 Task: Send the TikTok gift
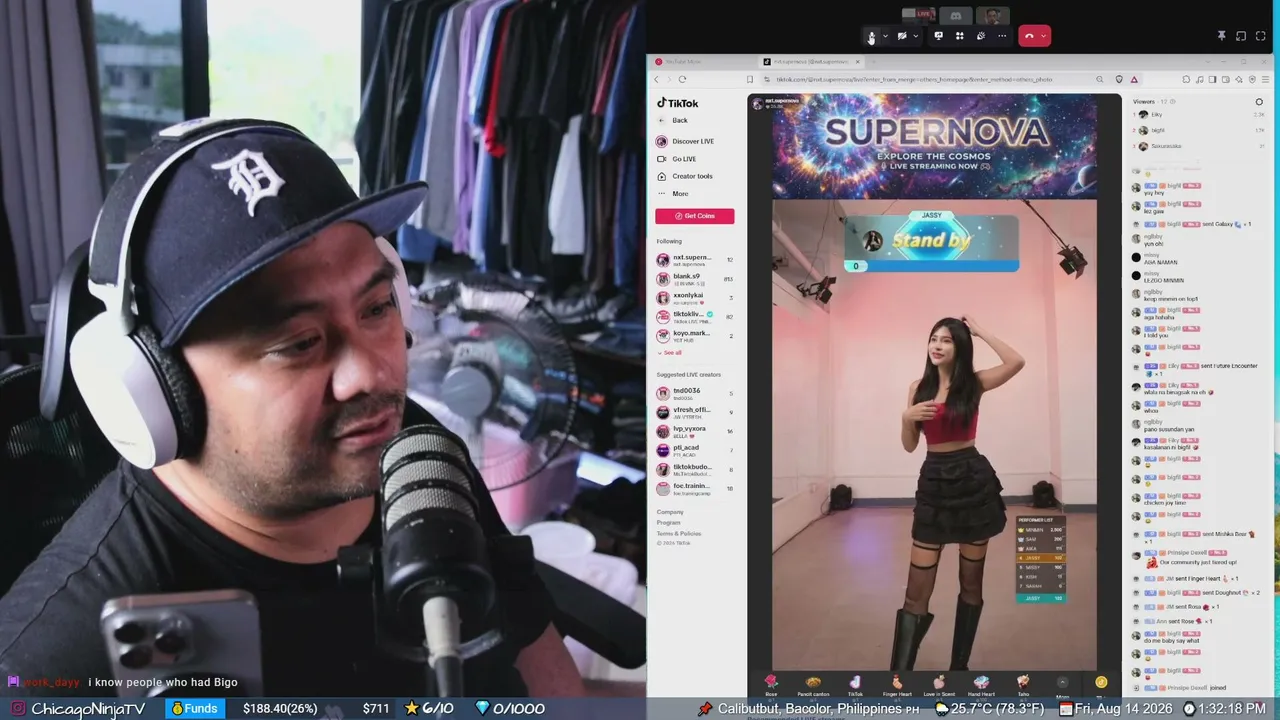click(855, 685)
